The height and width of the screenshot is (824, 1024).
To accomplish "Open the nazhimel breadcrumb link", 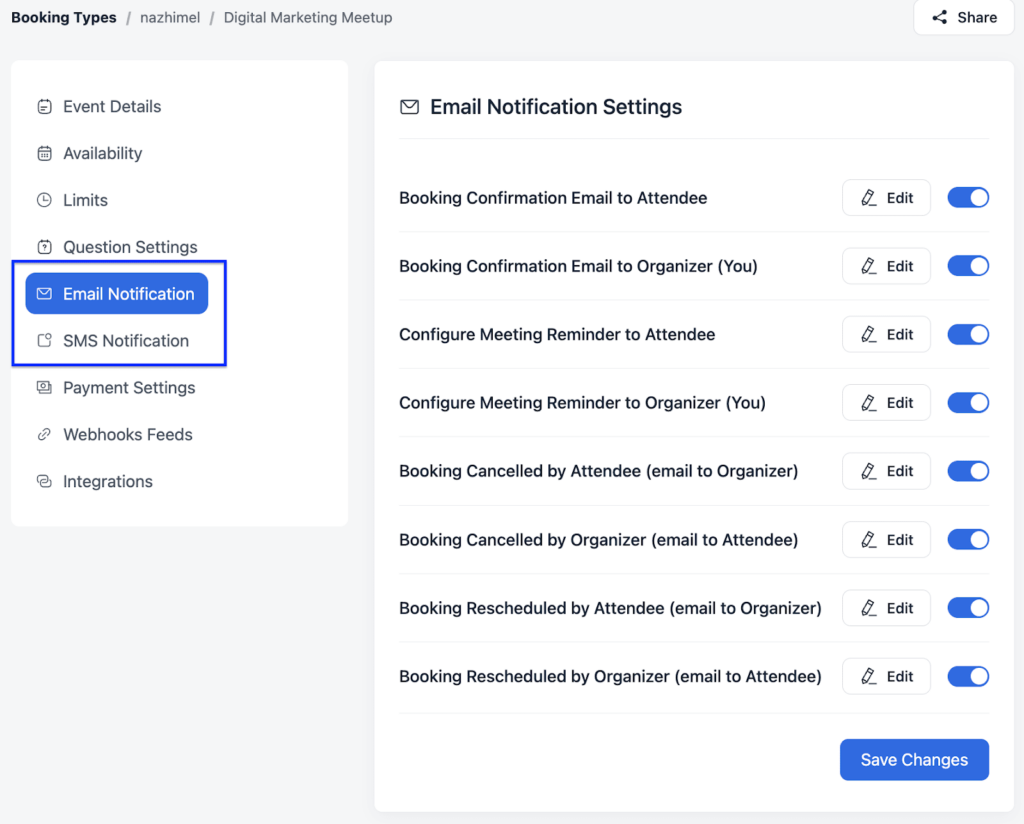I will click(170, 17).
